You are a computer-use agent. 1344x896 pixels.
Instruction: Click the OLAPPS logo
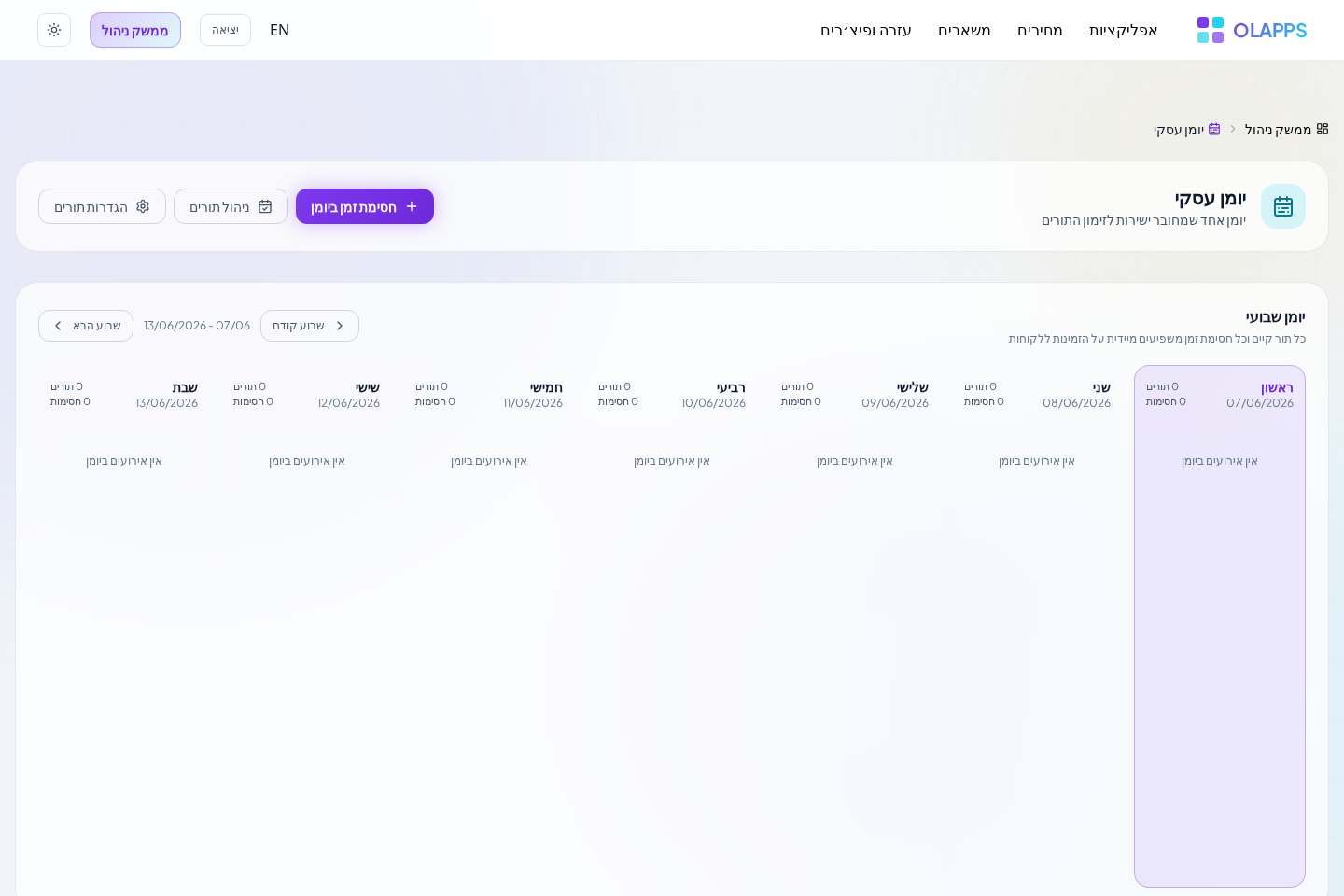click(x=1252, y=30)
